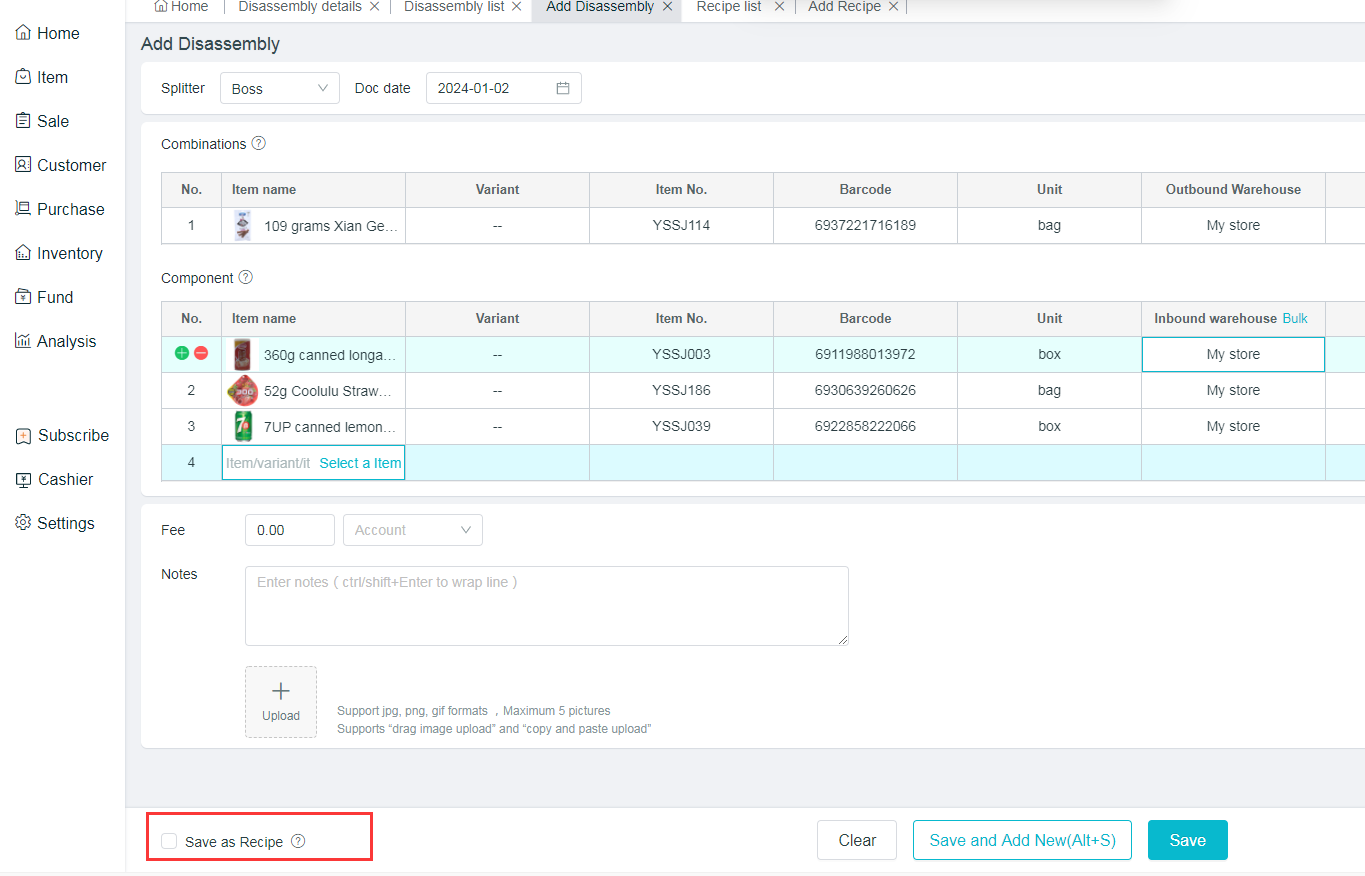This screenshot has height=876, width=1365.
Task: Open the calendar icon in Doc date
Action: tap(563, 88)
